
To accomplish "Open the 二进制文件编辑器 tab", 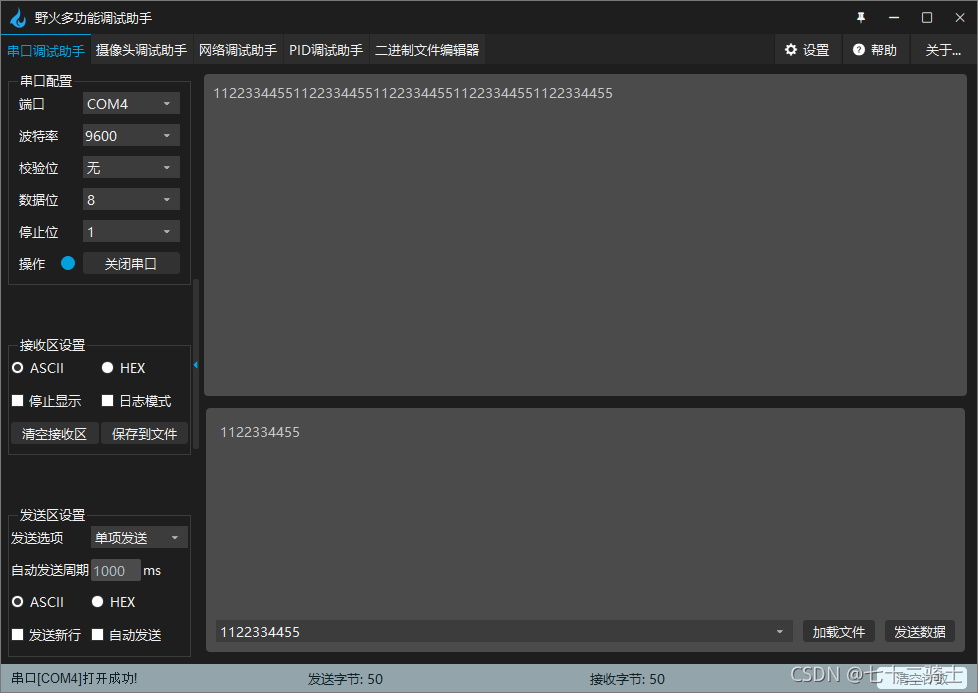I will click(x=427, y=50).
